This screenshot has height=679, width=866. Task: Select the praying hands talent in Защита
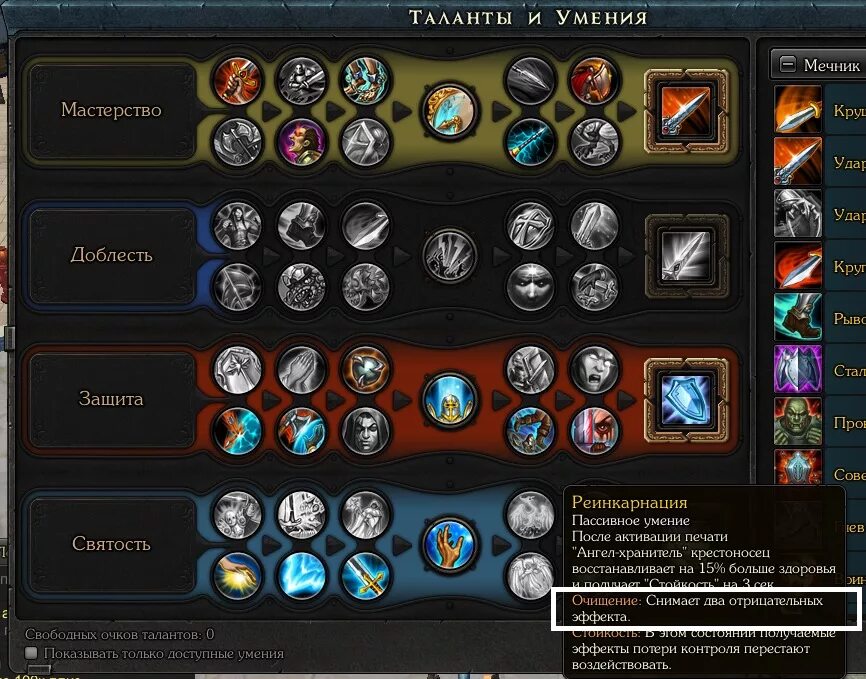(x=302, y=369)
